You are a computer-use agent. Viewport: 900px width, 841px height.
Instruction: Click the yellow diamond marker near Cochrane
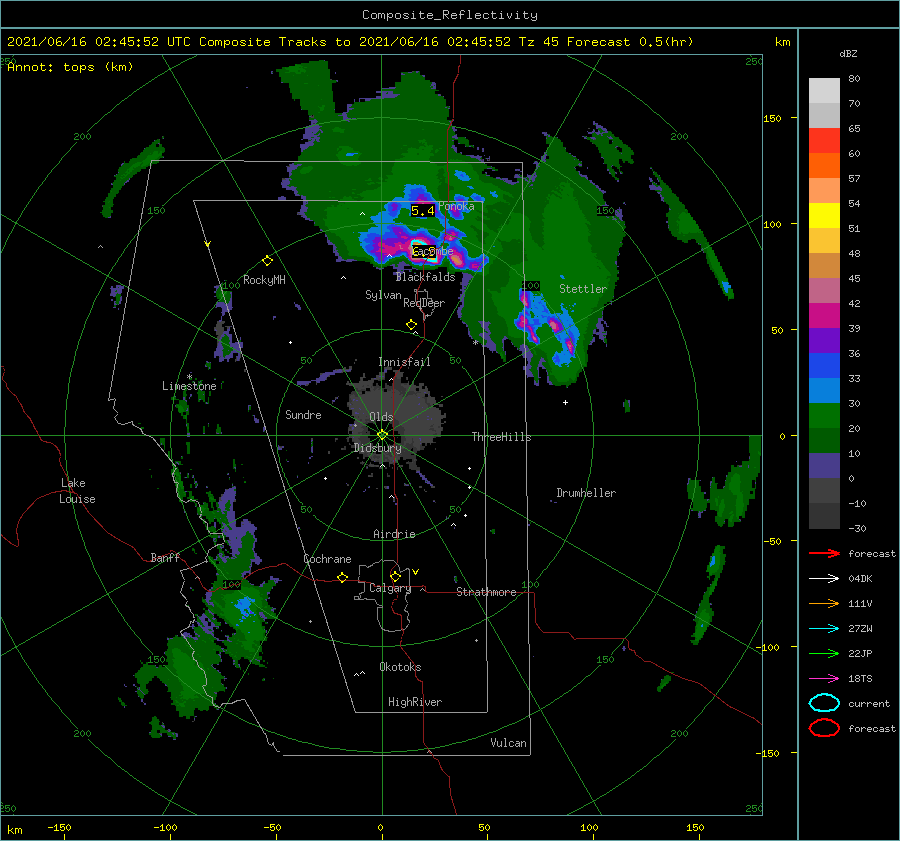coord(342,577)
